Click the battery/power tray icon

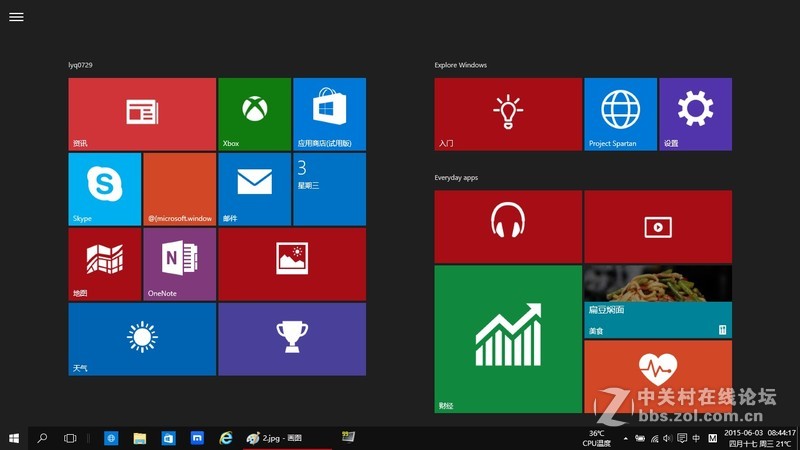(x=640, y=438)
